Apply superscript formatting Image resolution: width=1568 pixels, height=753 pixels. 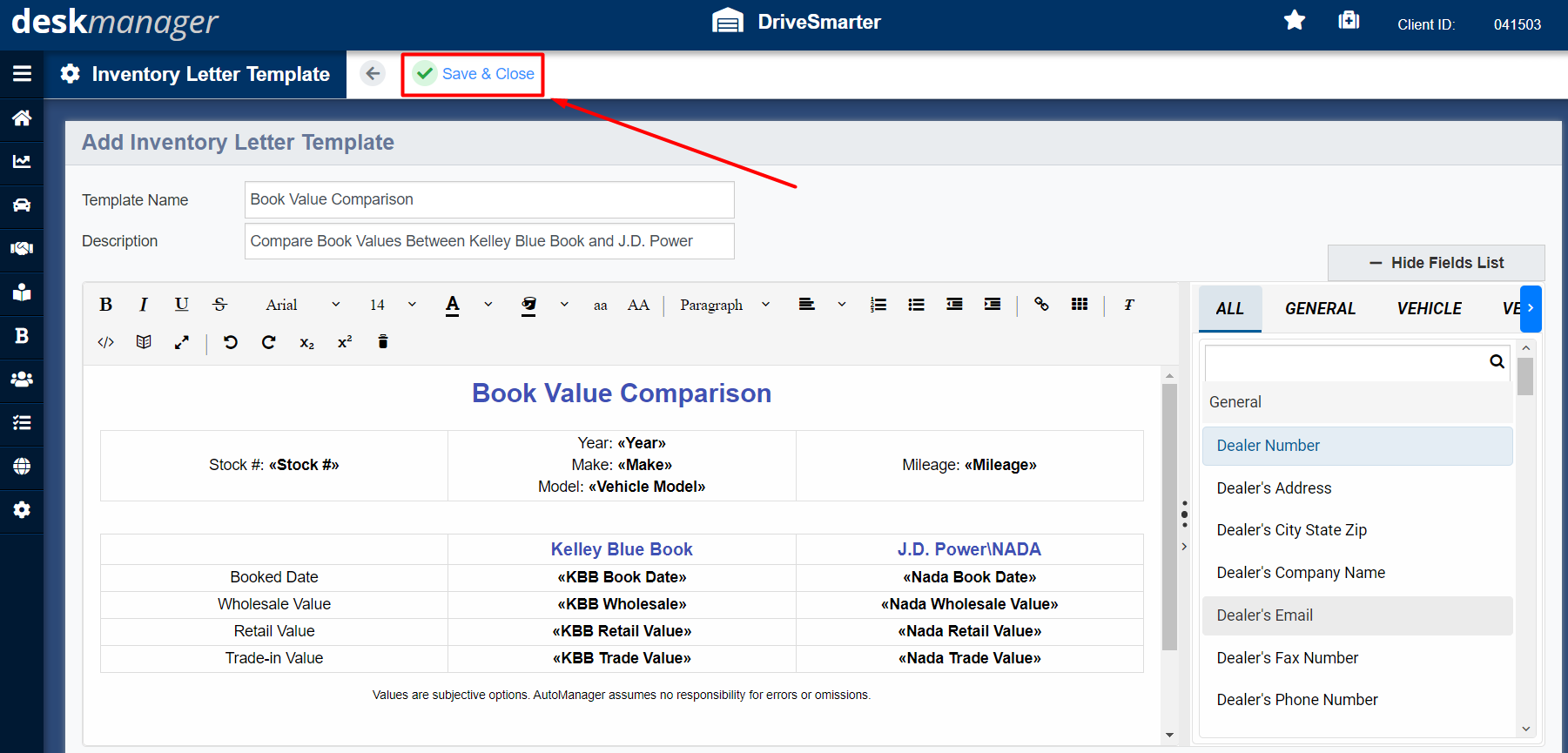[345, 342]
